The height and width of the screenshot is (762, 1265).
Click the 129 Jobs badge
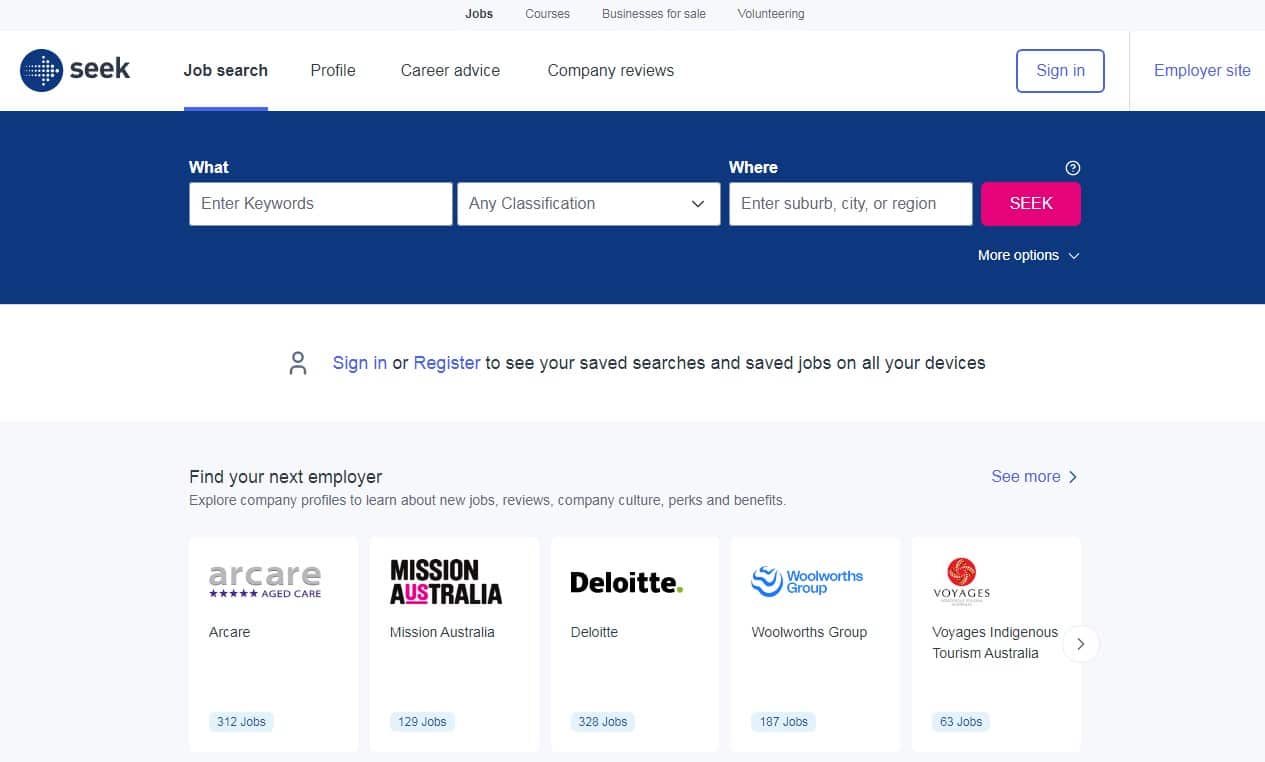(422, 722)
